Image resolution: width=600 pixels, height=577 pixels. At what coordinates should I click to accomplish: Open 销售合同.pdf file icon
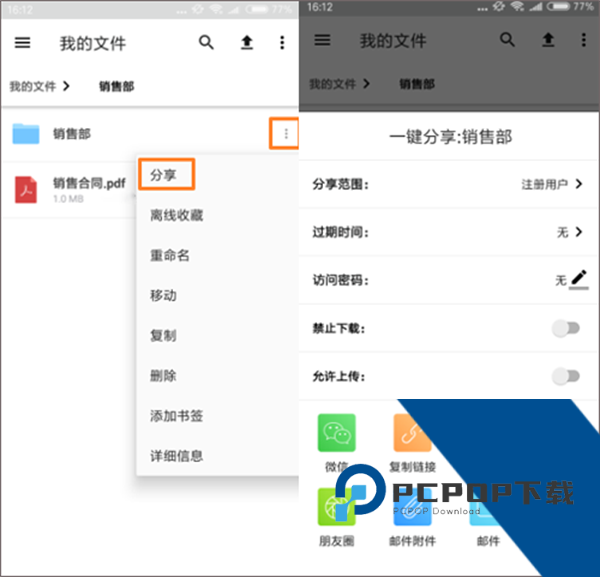click(26, 189)
